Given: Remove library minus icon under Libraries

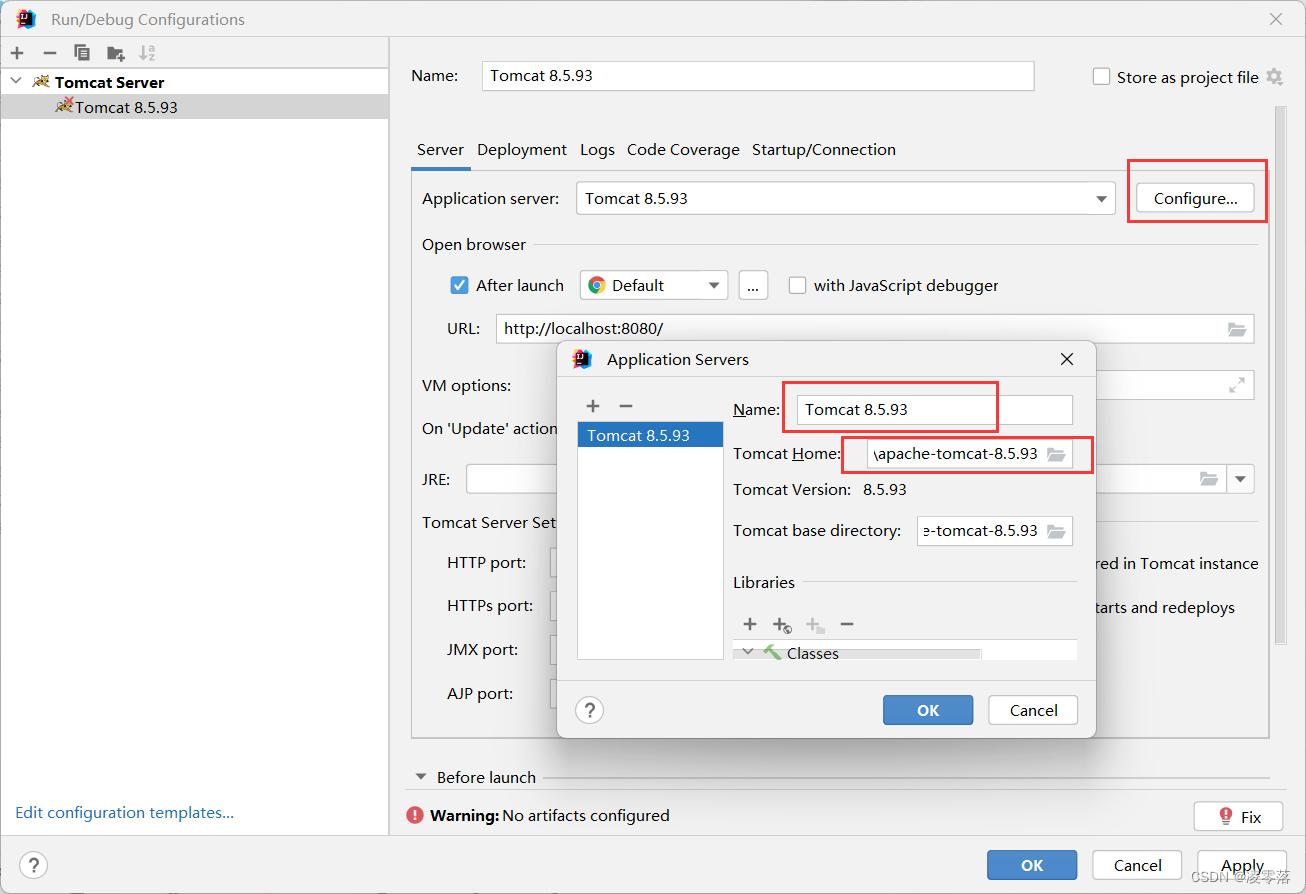Looking at the screenshot, I should point(847,624).
